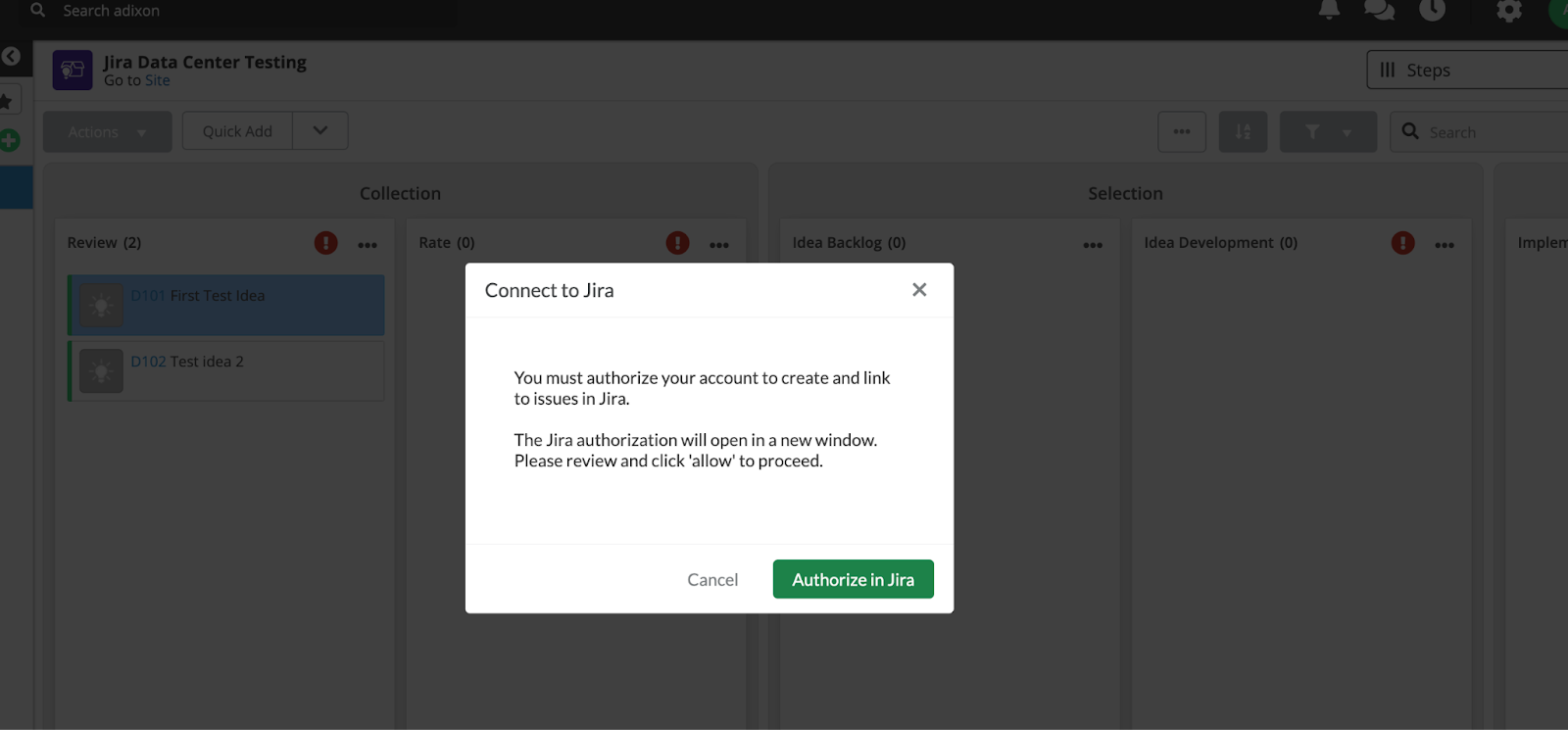Viewport: 1568px width, 730px height.
Task: Close the Connect to Jira dialog with X
Action: (919, 290)
